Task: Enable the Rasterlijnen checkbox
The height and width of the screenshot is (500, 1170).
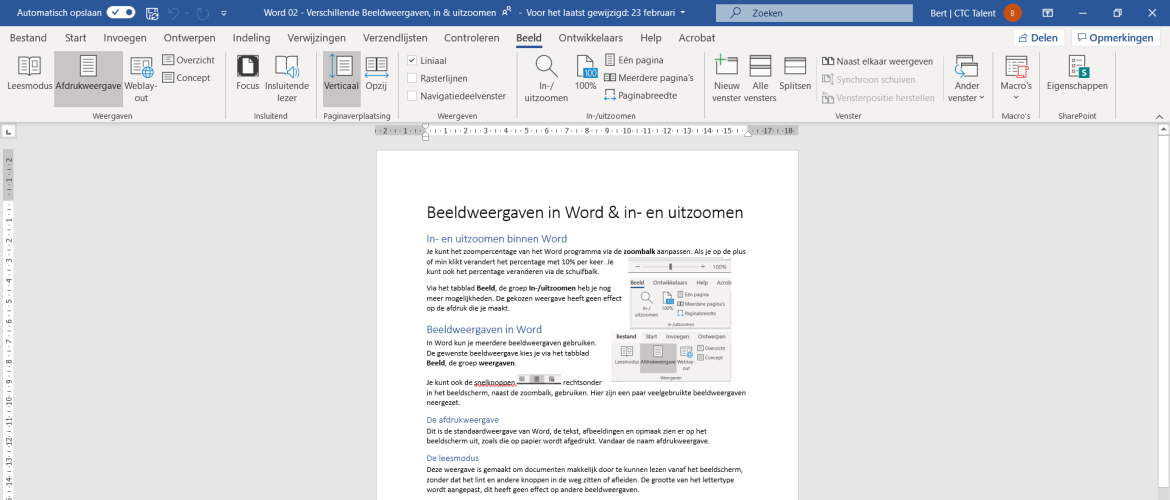Action: coord(412,78)
